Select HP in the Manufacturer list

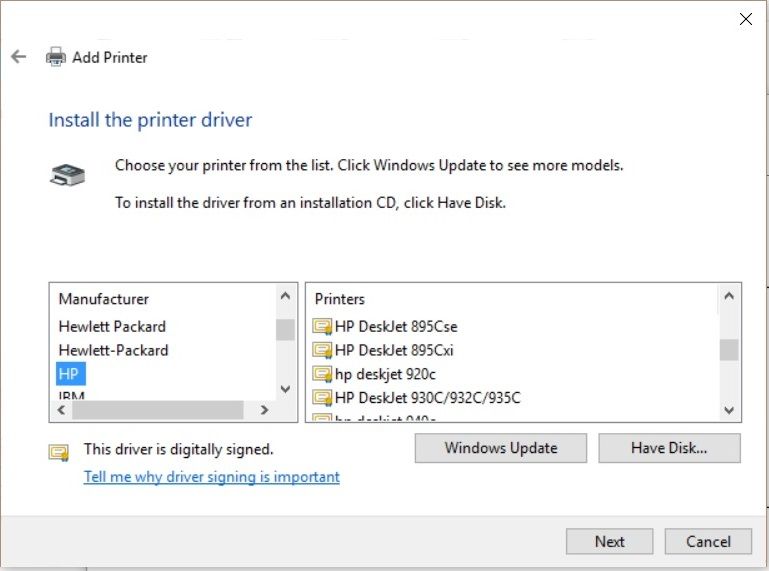pyautogui.click(x=70, y=374)
